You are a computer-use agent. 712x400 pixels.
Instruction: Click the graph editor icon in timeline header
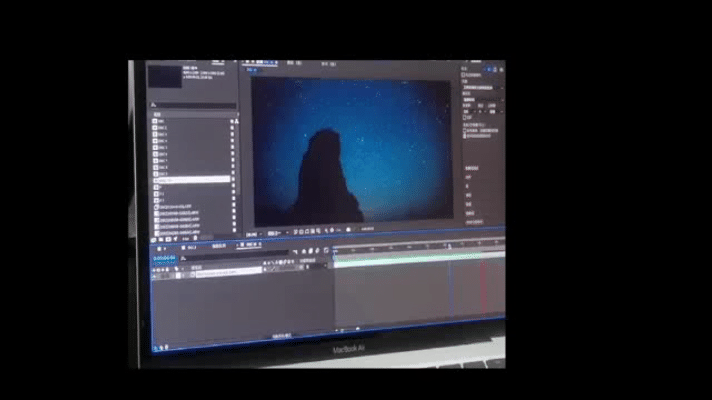(327, 250)
